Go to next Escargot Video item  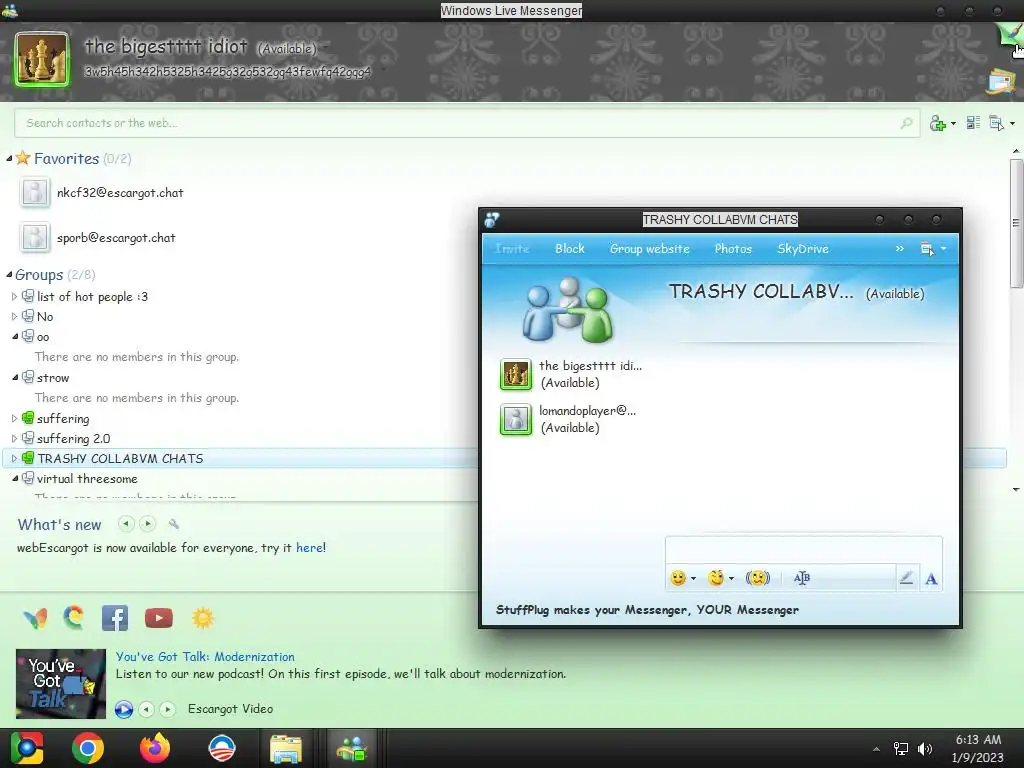(x=168, y=709)
